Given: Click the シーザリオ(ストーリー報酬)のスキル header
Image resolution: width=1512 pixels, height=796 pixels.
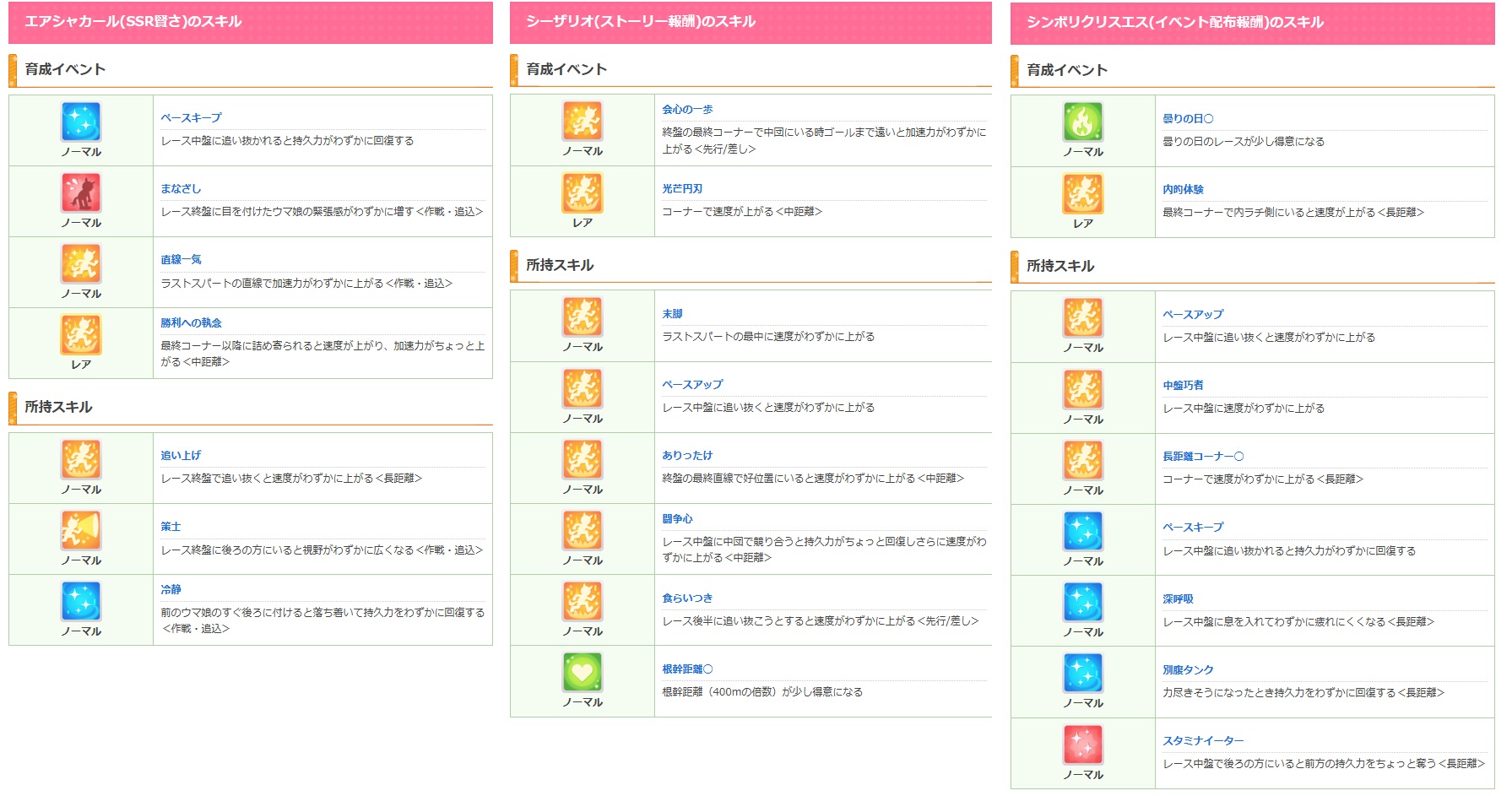Looking at the screenshot, I should 751,22.
